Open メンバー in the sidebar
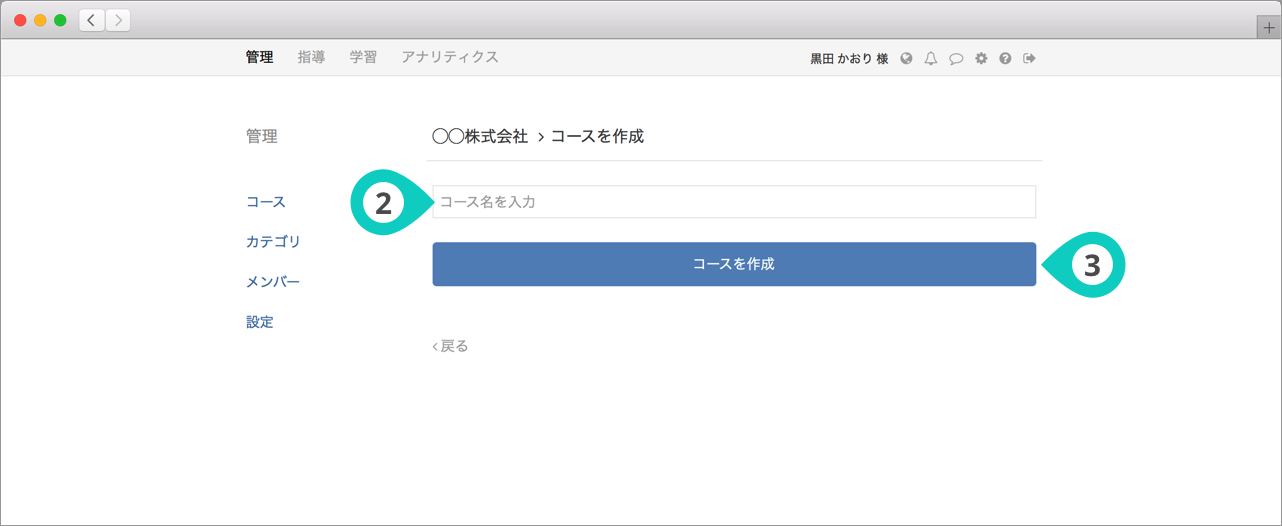 tap(273, 281)
